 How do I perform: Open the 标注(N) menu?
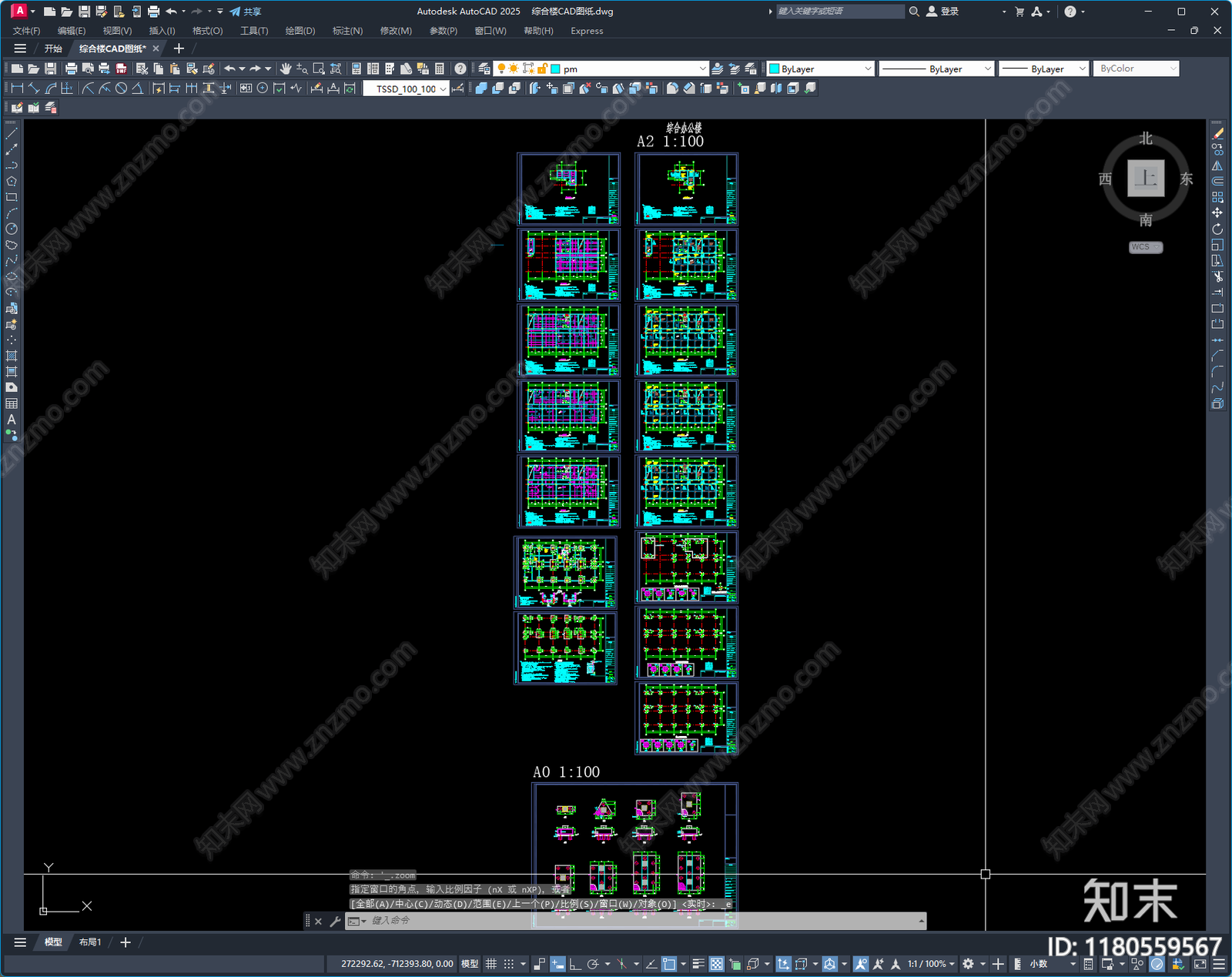347,31
